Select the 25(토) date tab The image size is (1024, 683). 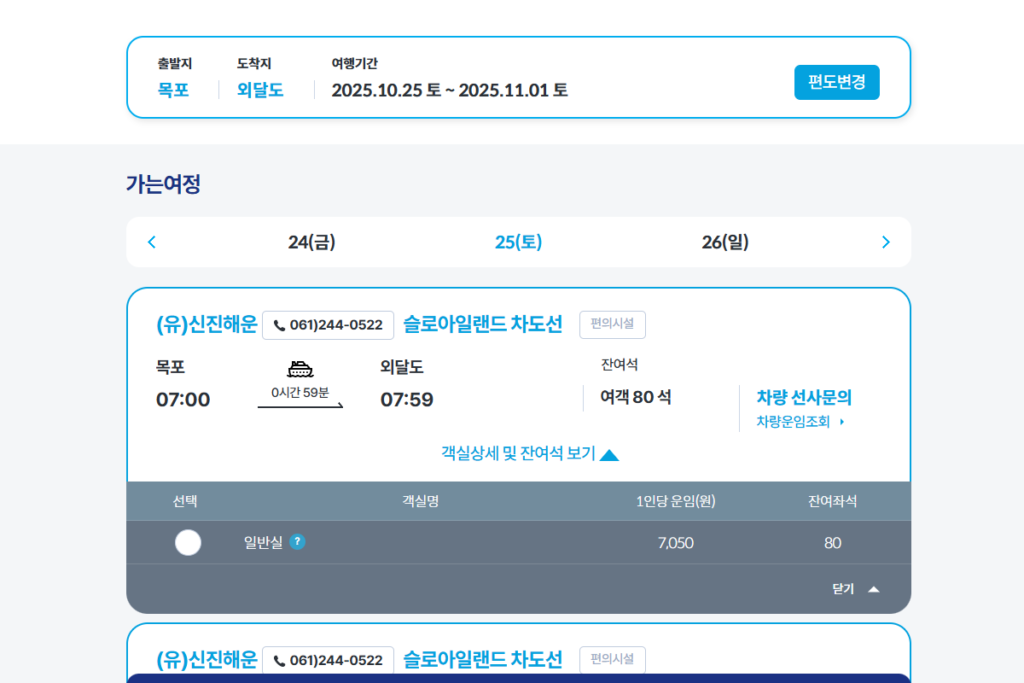(519, 242)
